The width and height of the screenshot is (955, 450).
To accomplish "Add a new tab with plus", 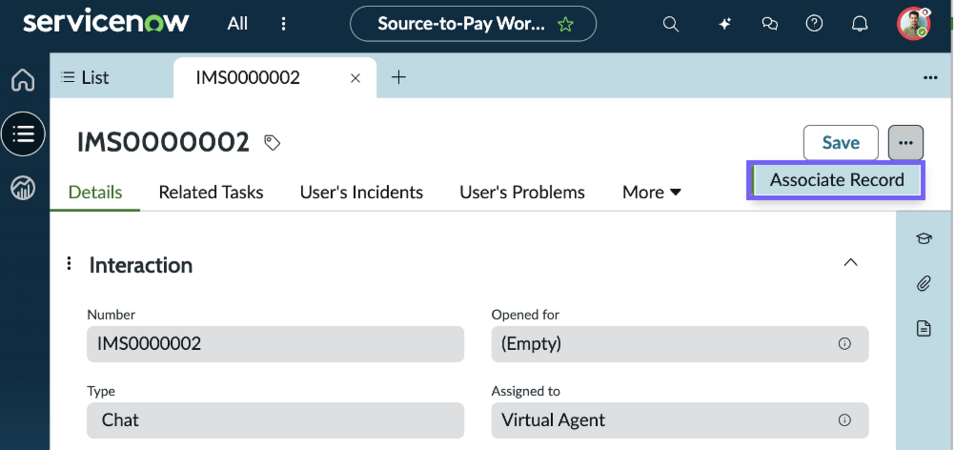I will tap(398, 77).
